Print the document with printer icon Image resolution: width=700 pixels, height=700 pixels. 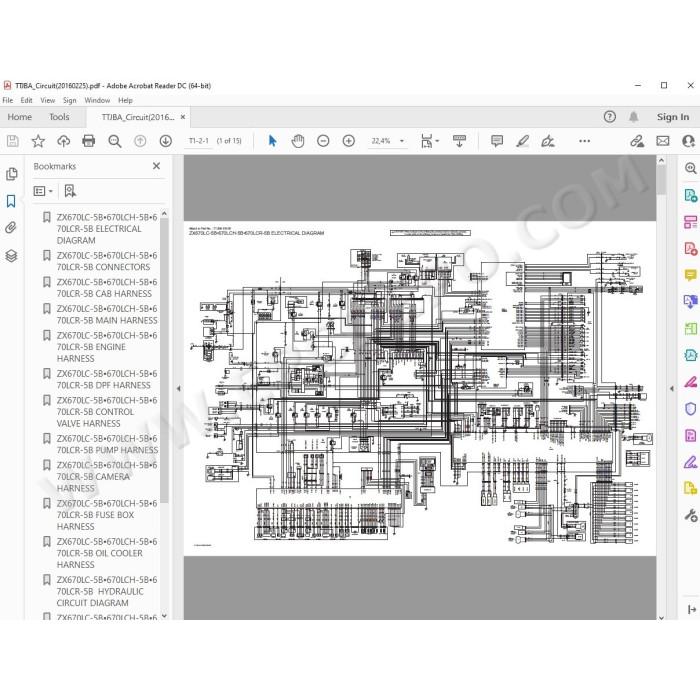click(x=89, y=141)
